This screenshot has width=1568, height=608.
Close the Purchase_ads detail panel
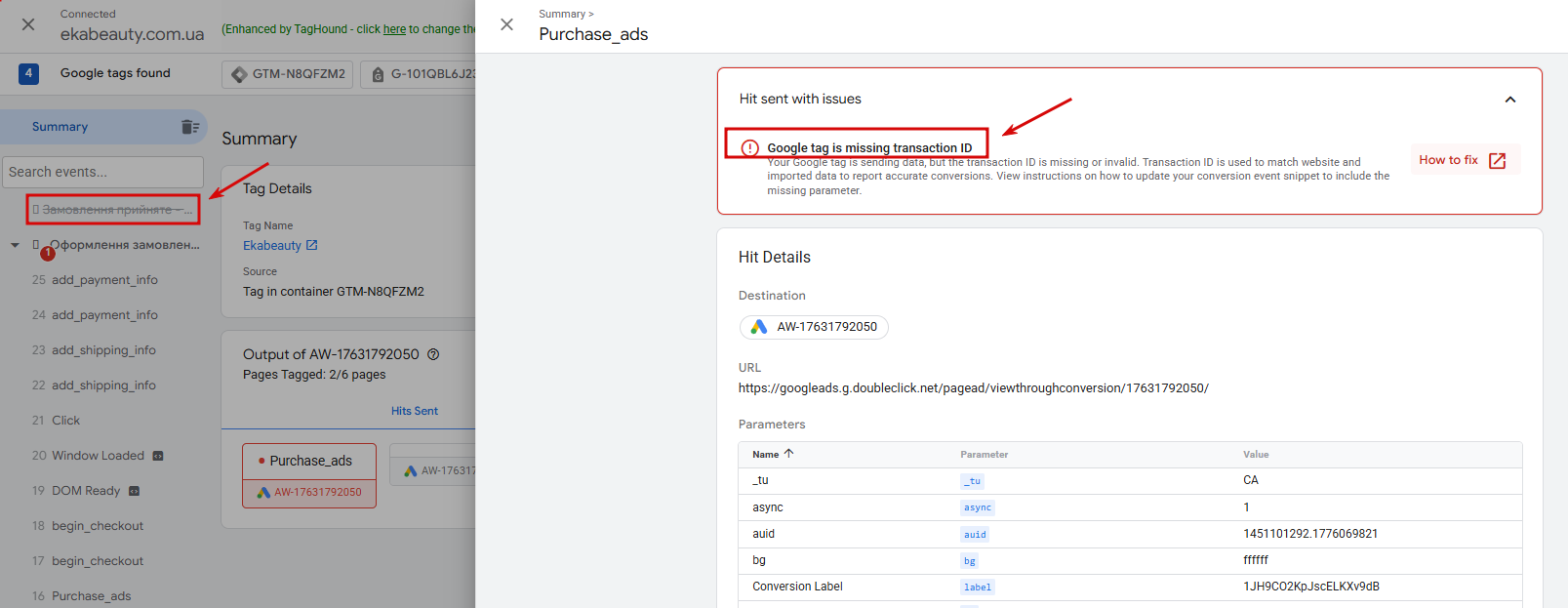(x=506, y=24)
